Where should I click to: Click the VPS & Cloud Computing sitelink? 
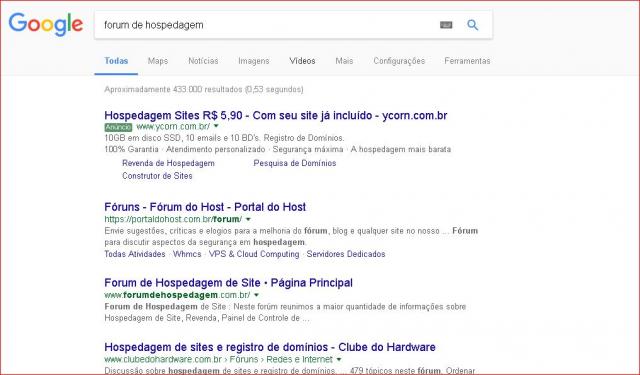(x=254, y=254)
